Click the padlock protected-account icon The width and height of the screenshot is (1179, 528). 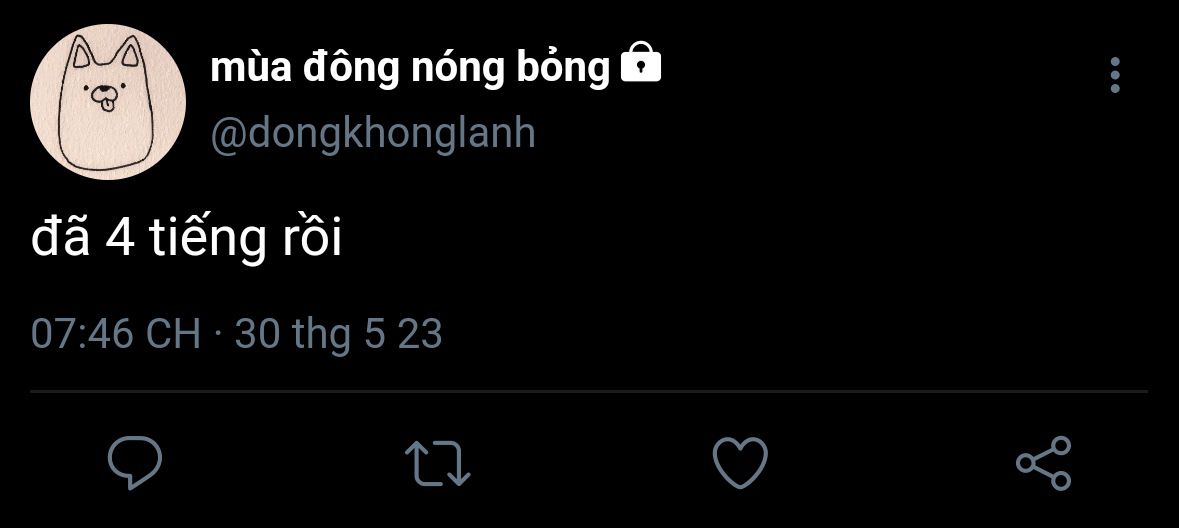(641, 62)
